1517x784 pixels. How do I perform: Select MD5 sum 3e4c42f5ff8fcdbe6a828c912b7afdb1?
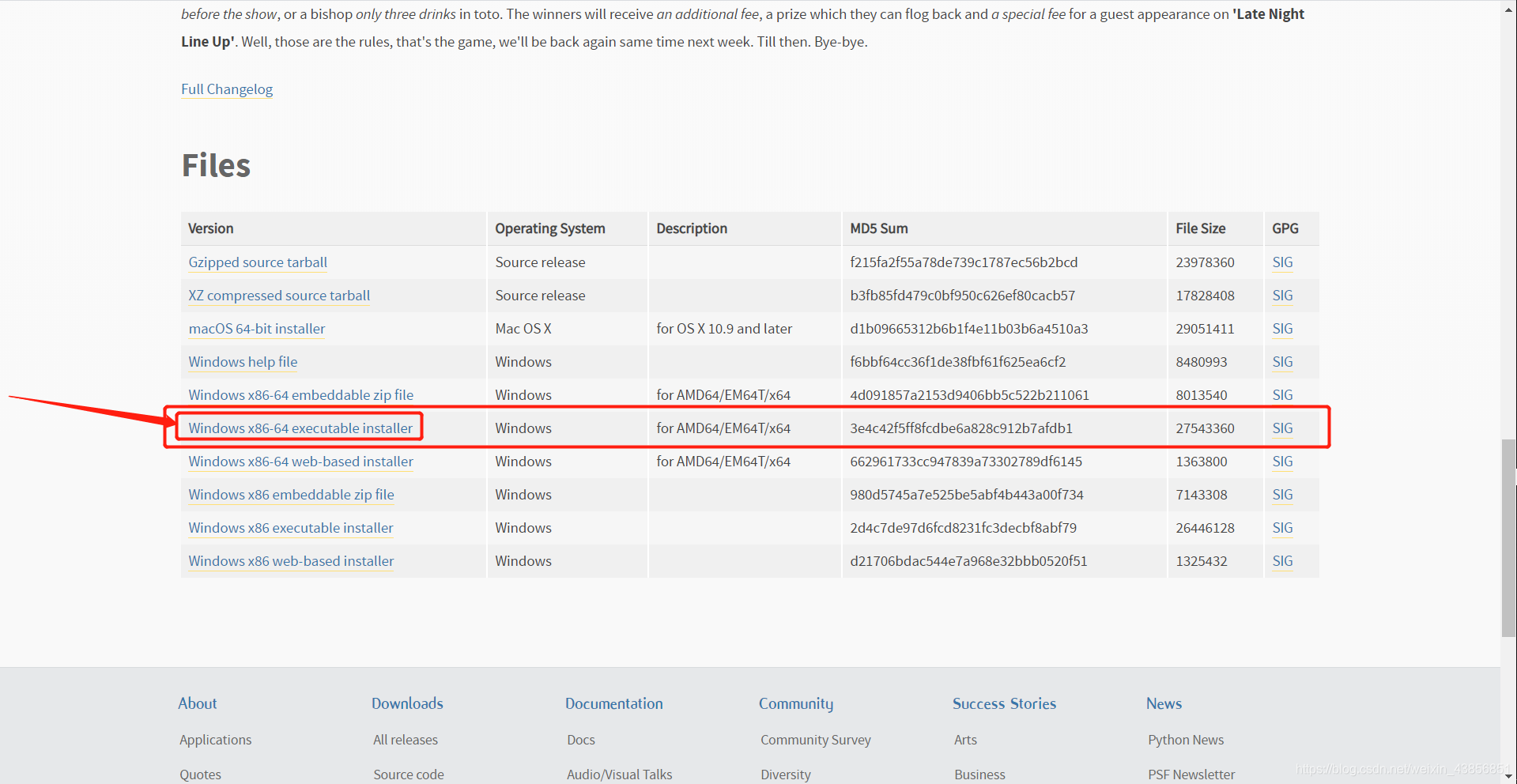[961, 428]
